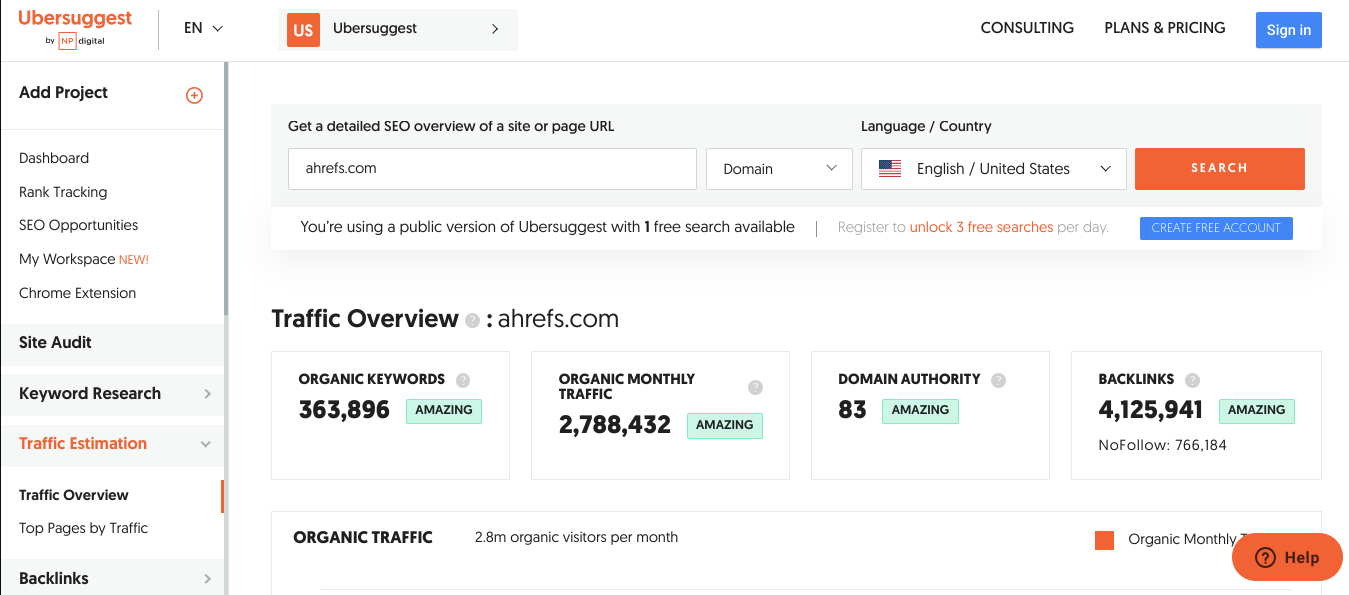Click help icon beside Backlinks
This screenshot has height=595, width=1349.
point(1193,380)
